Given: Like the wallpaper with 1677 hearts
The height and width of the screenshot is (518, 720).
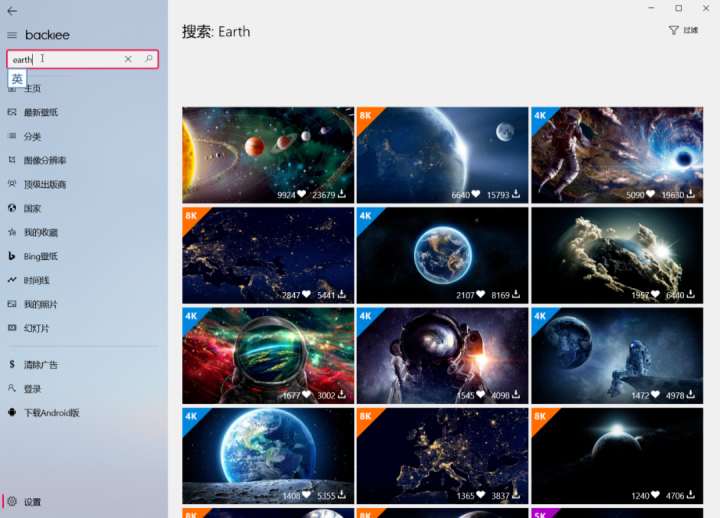Looking at the screenshot, I should pyautogui.click(x=306, y=395).
